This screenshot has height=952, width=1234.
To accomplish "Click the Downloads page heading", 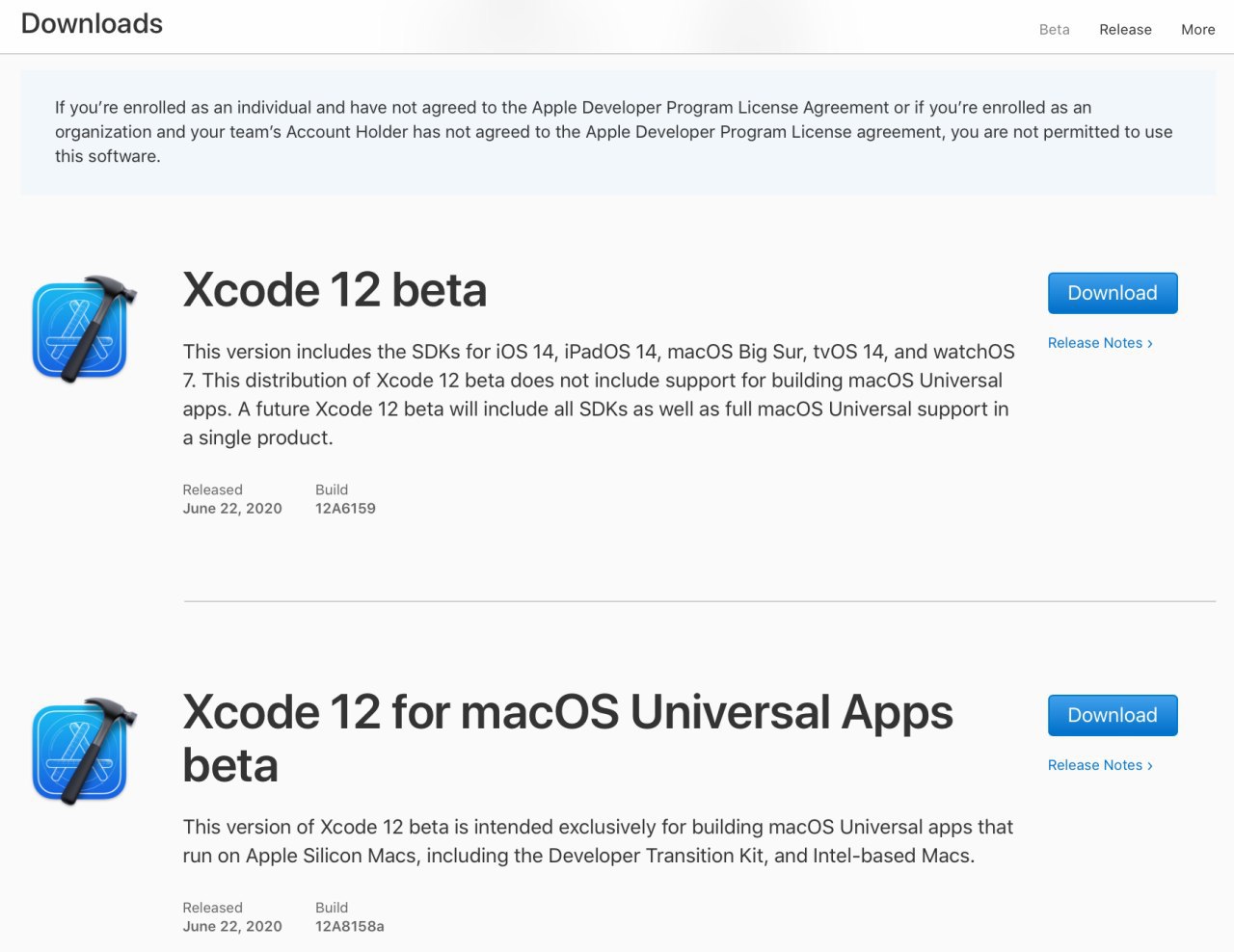I will [x=92, y=23].
